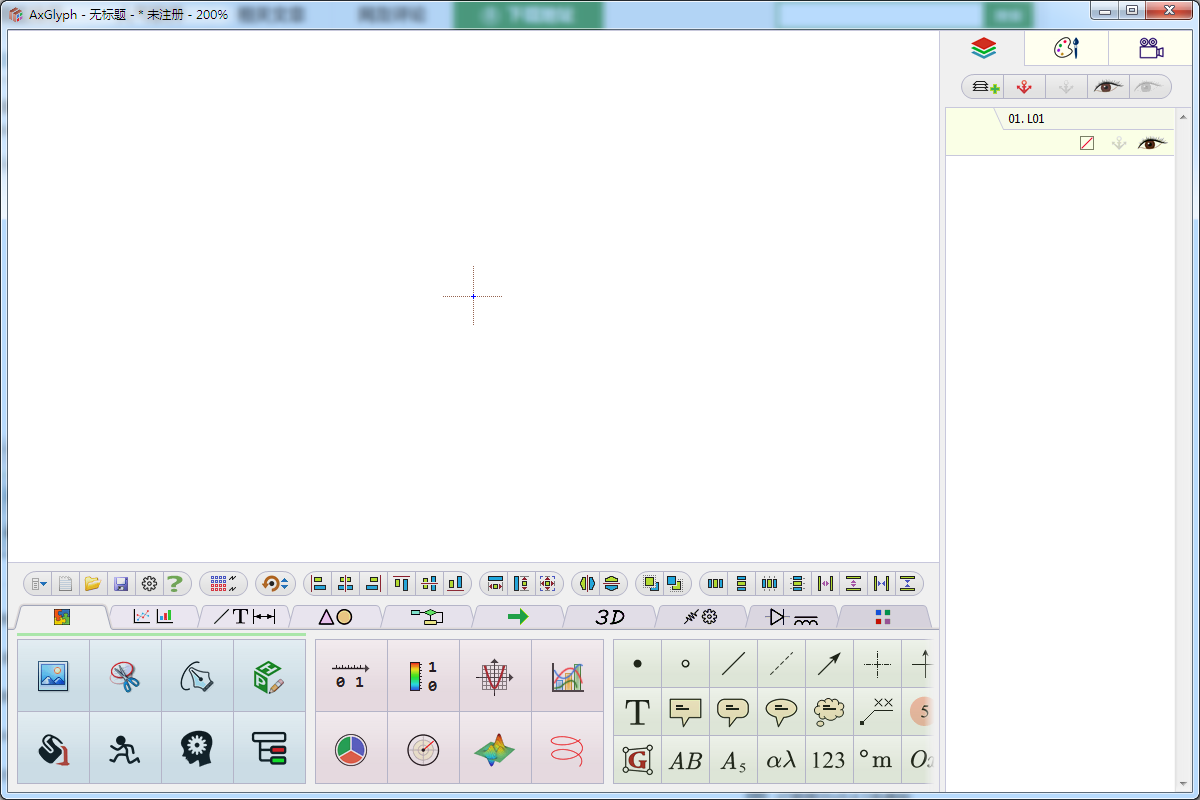Screen dimensions: 1200x800
Task: Hide all layers with the faded eye icon
Action: [1149, 87]
